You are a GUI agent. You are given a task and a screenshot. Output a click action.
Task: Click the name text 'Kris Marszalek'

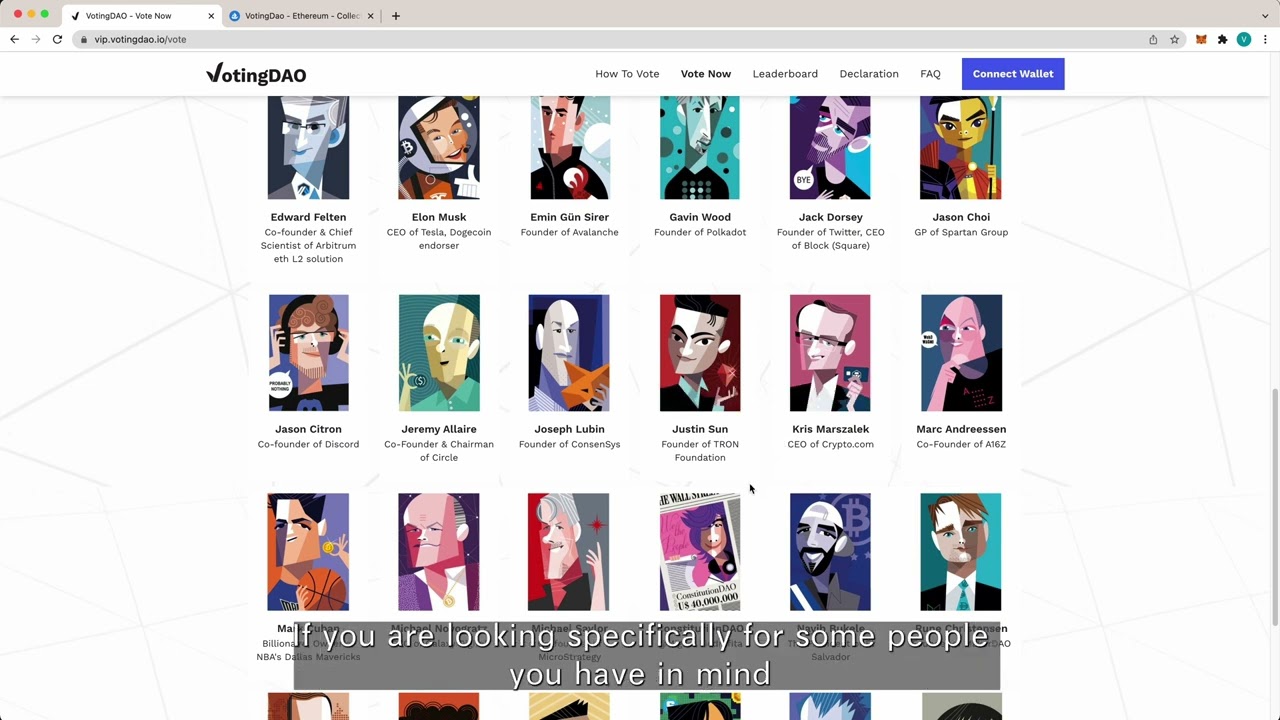[x=830, y=429]
